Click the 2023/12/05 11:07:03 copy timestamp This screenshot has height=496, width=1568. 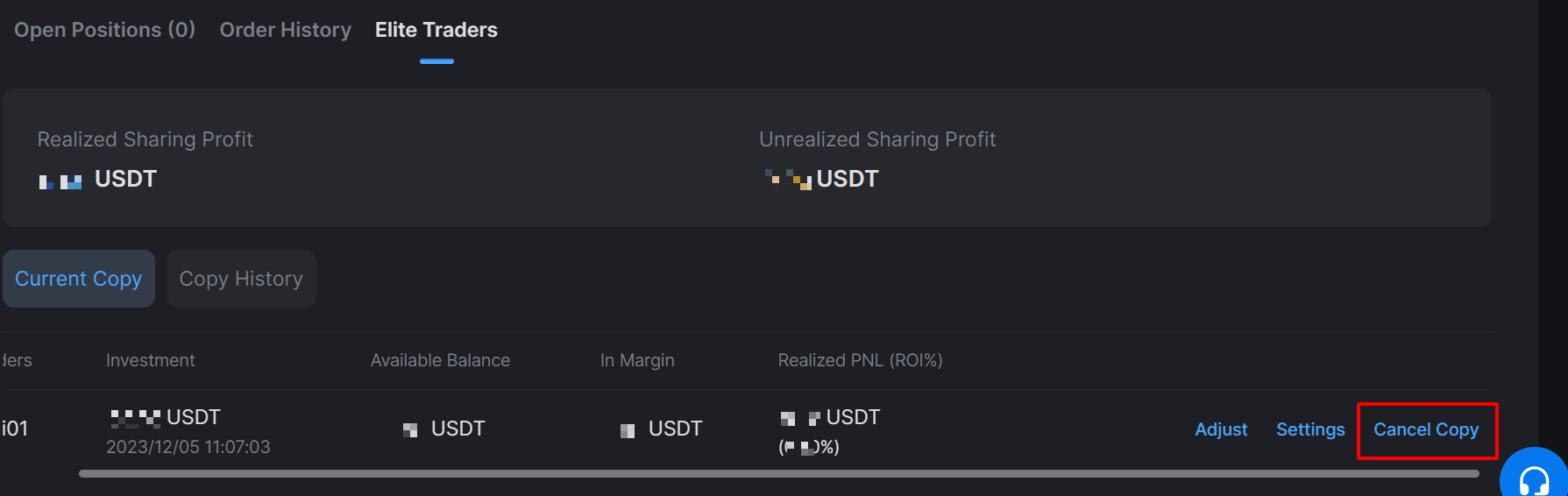click(188, 447)
